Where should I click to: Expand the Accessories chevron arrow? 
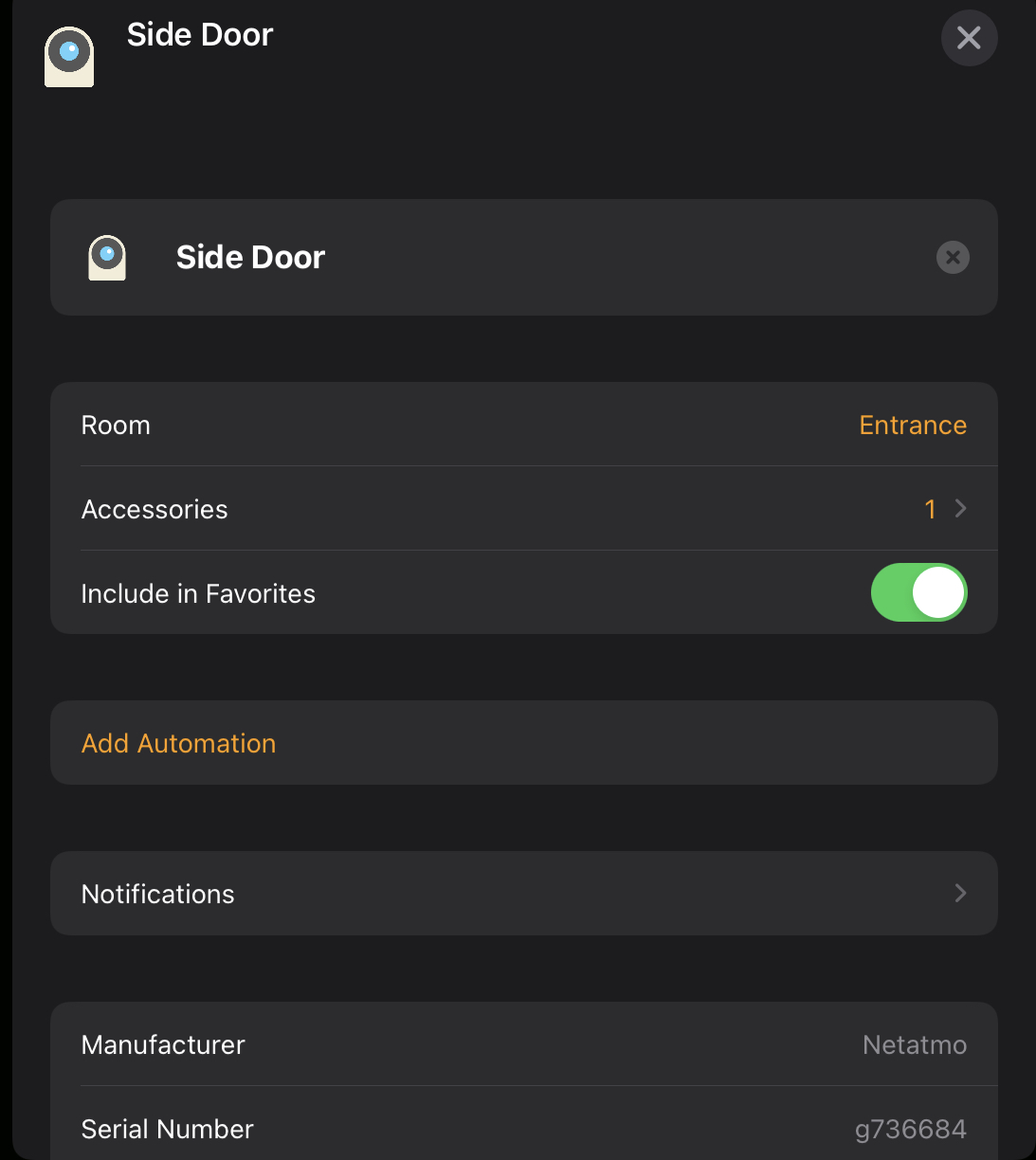click(x=961, y=509)
